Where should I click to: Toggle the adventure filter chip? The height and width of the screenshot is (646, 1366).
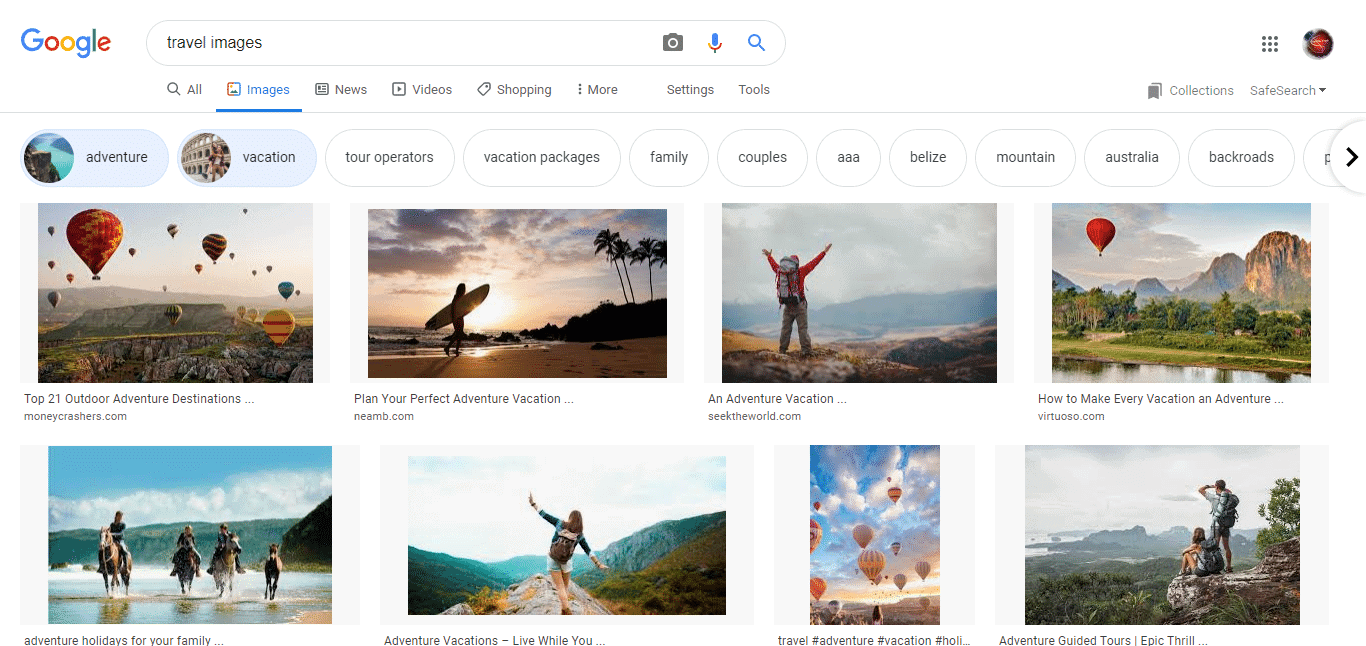coord(95,157)
